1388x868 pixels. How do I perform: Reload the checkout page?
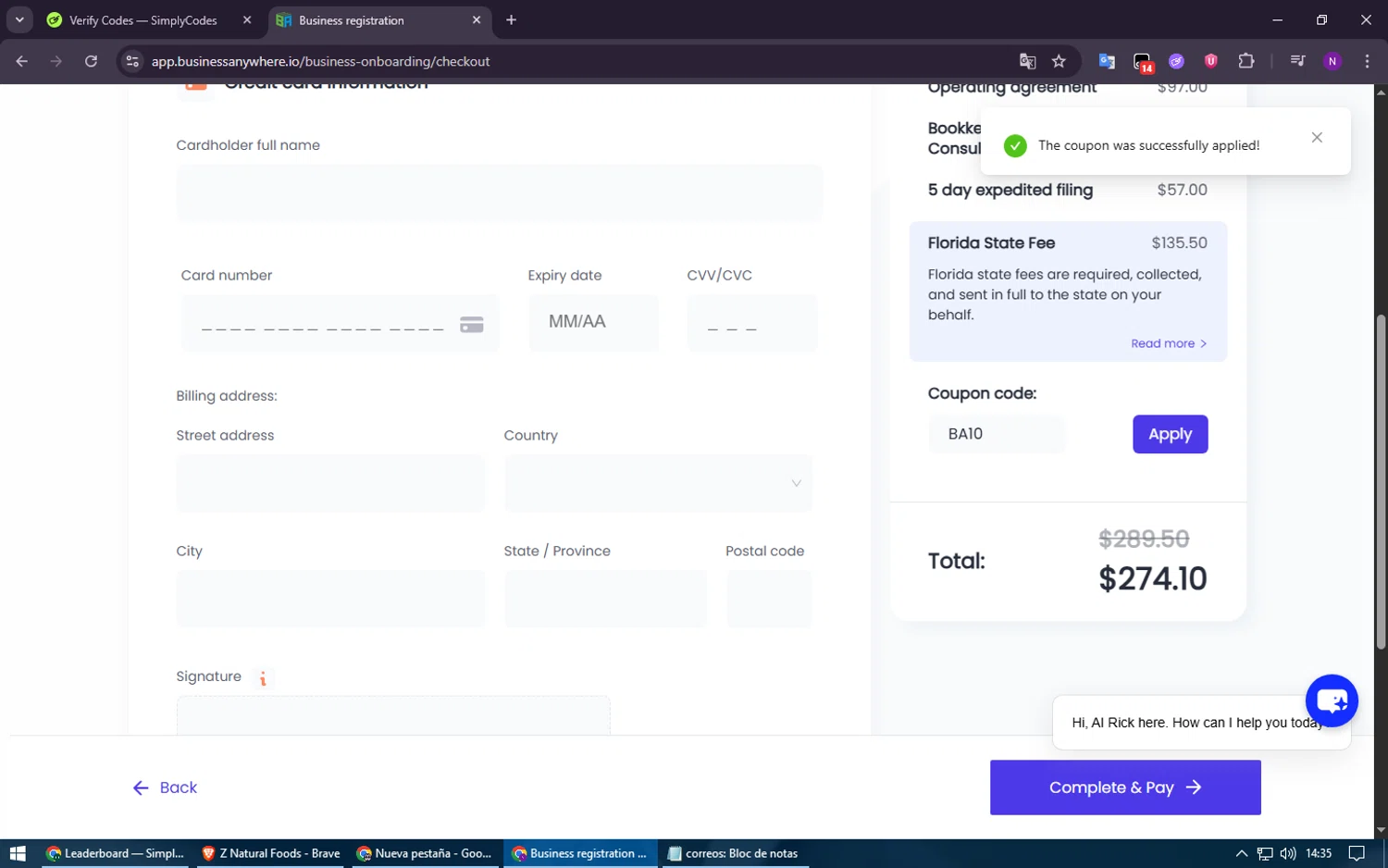pos(91,61)
